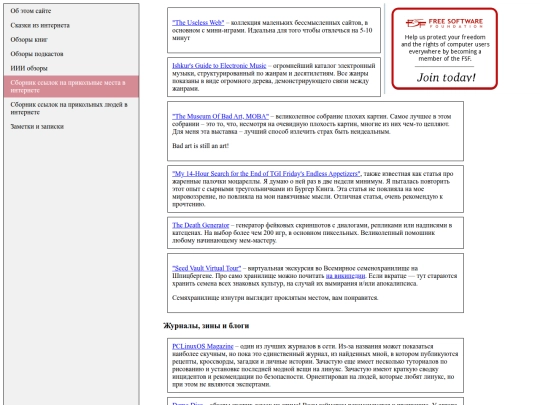540x405 pixels.
Task: Open "PCLinuxOS Magazine" link
Action: click(203, 346)
